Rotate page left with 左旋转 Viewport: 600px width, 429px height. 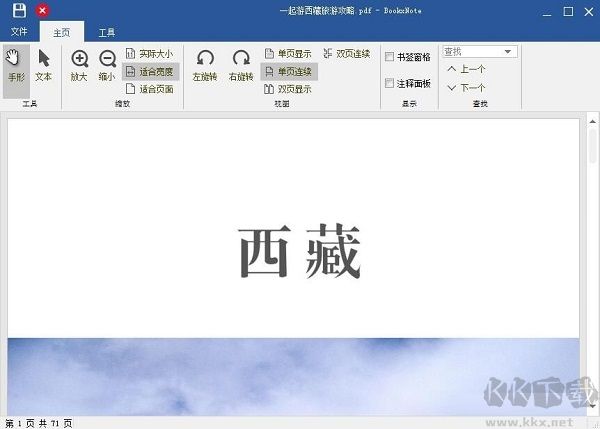(x=205, y=66)
